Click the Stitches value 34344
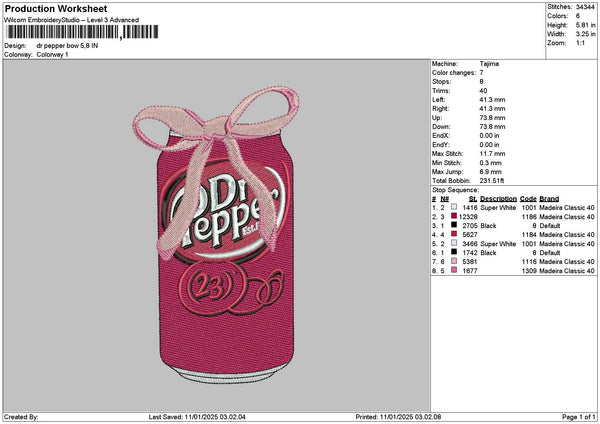 [x=585, y=7]
